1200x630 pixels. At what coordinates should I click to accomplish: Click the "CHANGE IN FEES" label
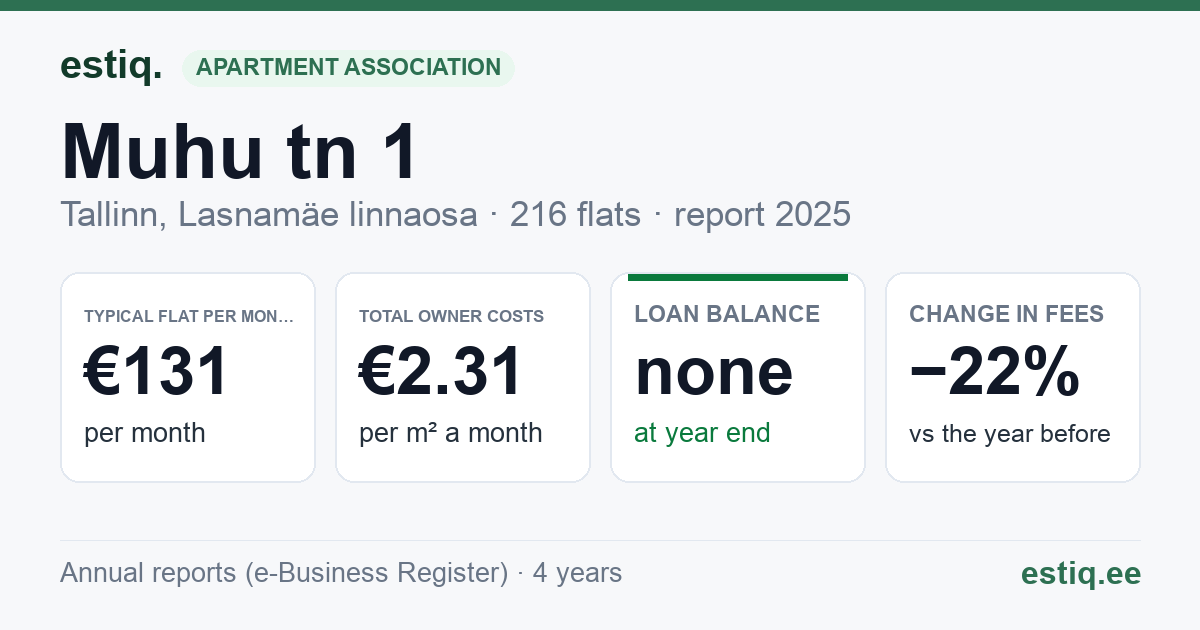coord(1006,314)
